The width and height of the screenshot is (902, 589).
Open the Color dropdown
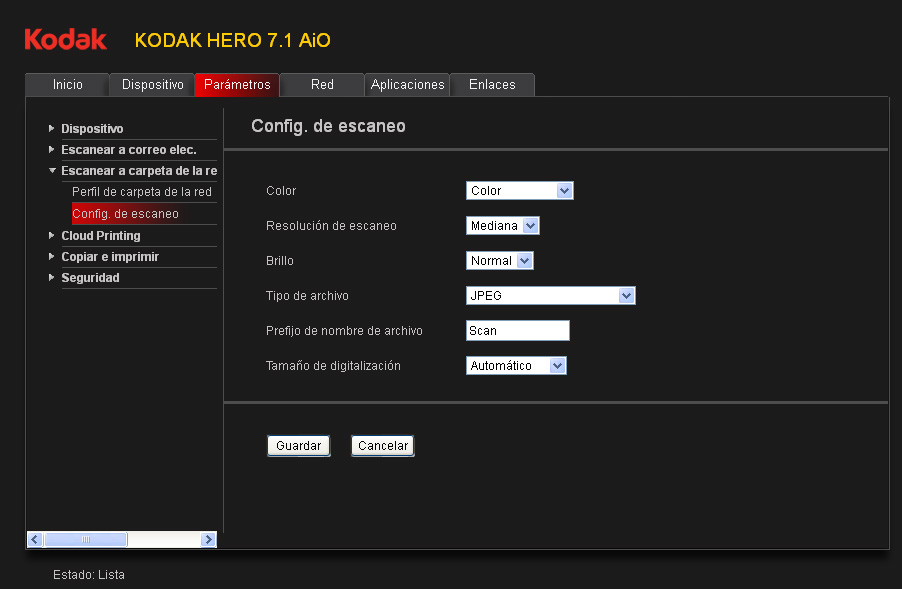[519, 190]
